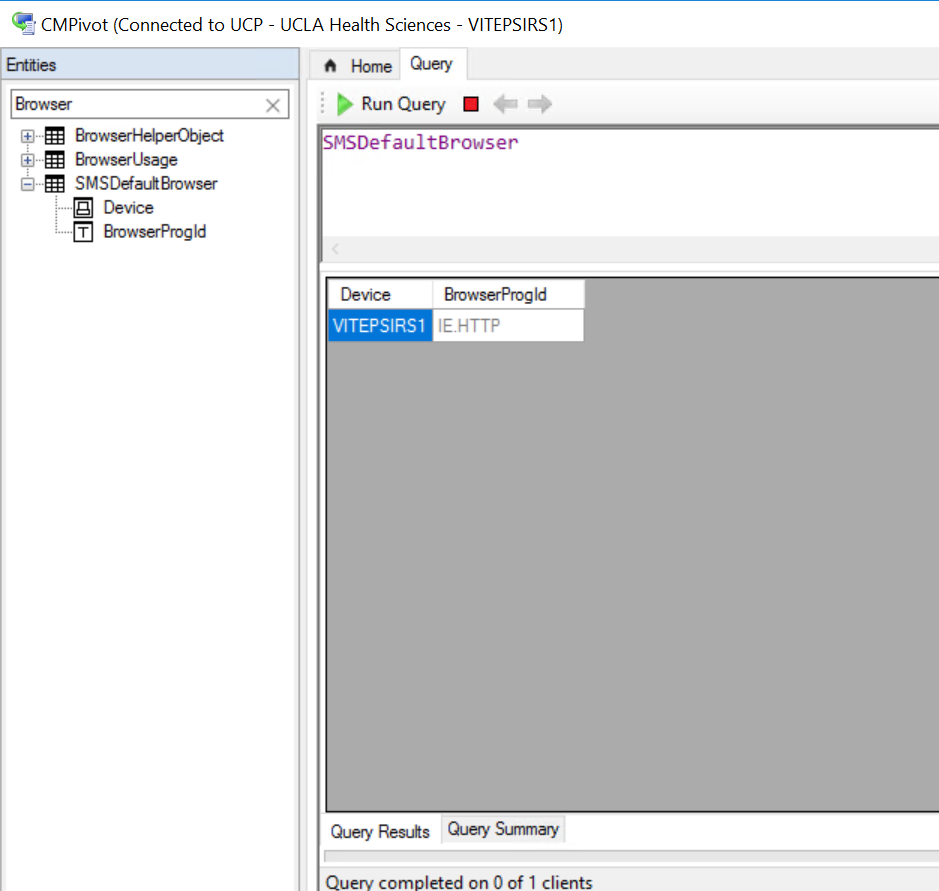Image resolution: width=939 pixels, height=891 pixels.
Task: Go forward with the right arrow toolbar icon
Action: [x=540, y=104]
